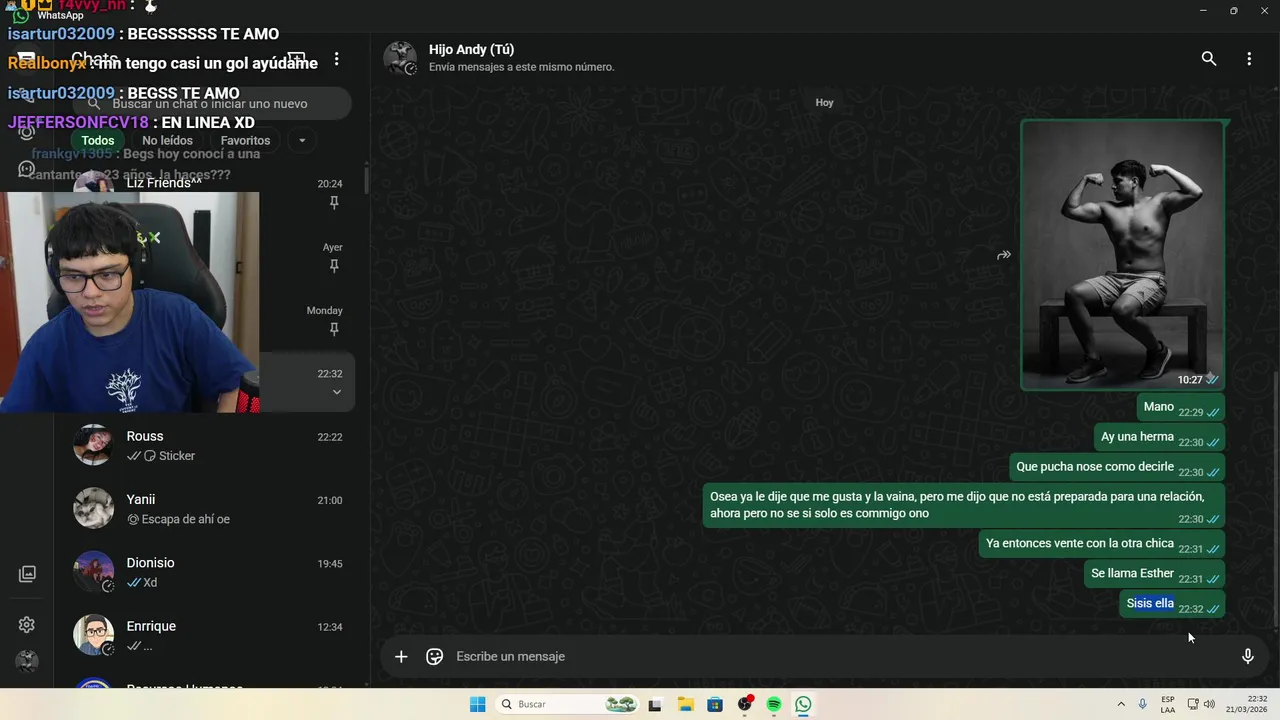Open network and volume quick settings
The width and height of the screenshot is (1280, 720).
click(1201, 704)
